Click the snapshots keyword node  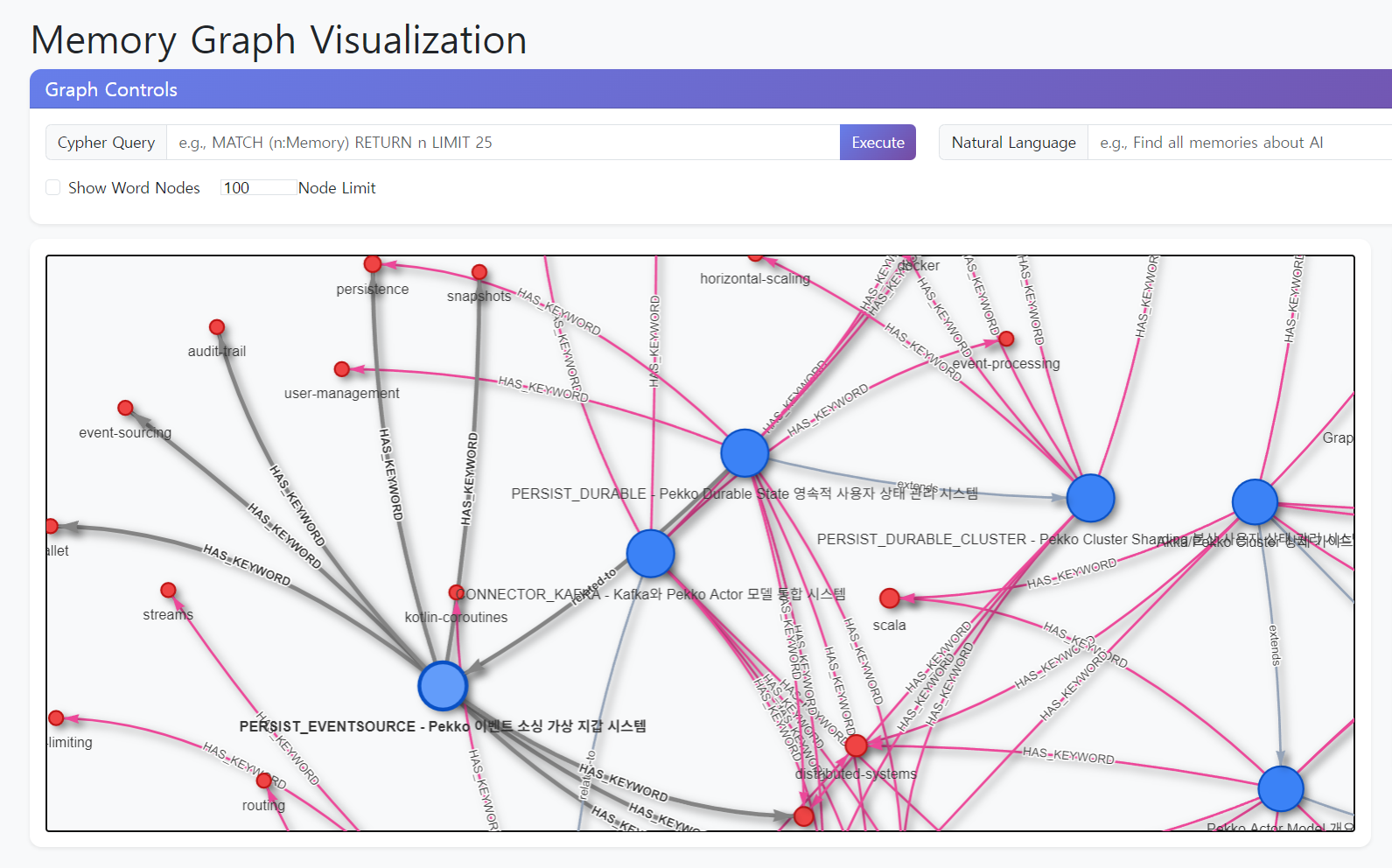(479, 272)
